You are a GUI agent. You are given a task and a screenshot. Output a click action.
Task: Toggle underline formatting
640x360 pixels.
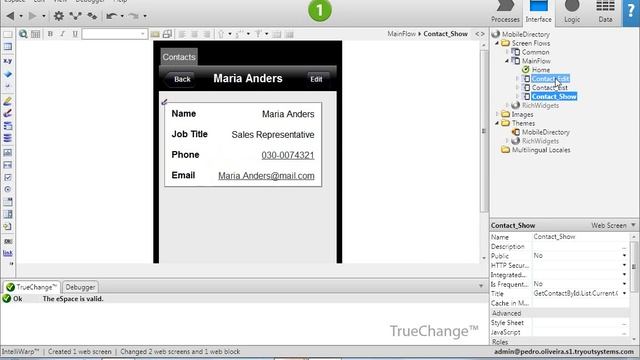[75, 34]
